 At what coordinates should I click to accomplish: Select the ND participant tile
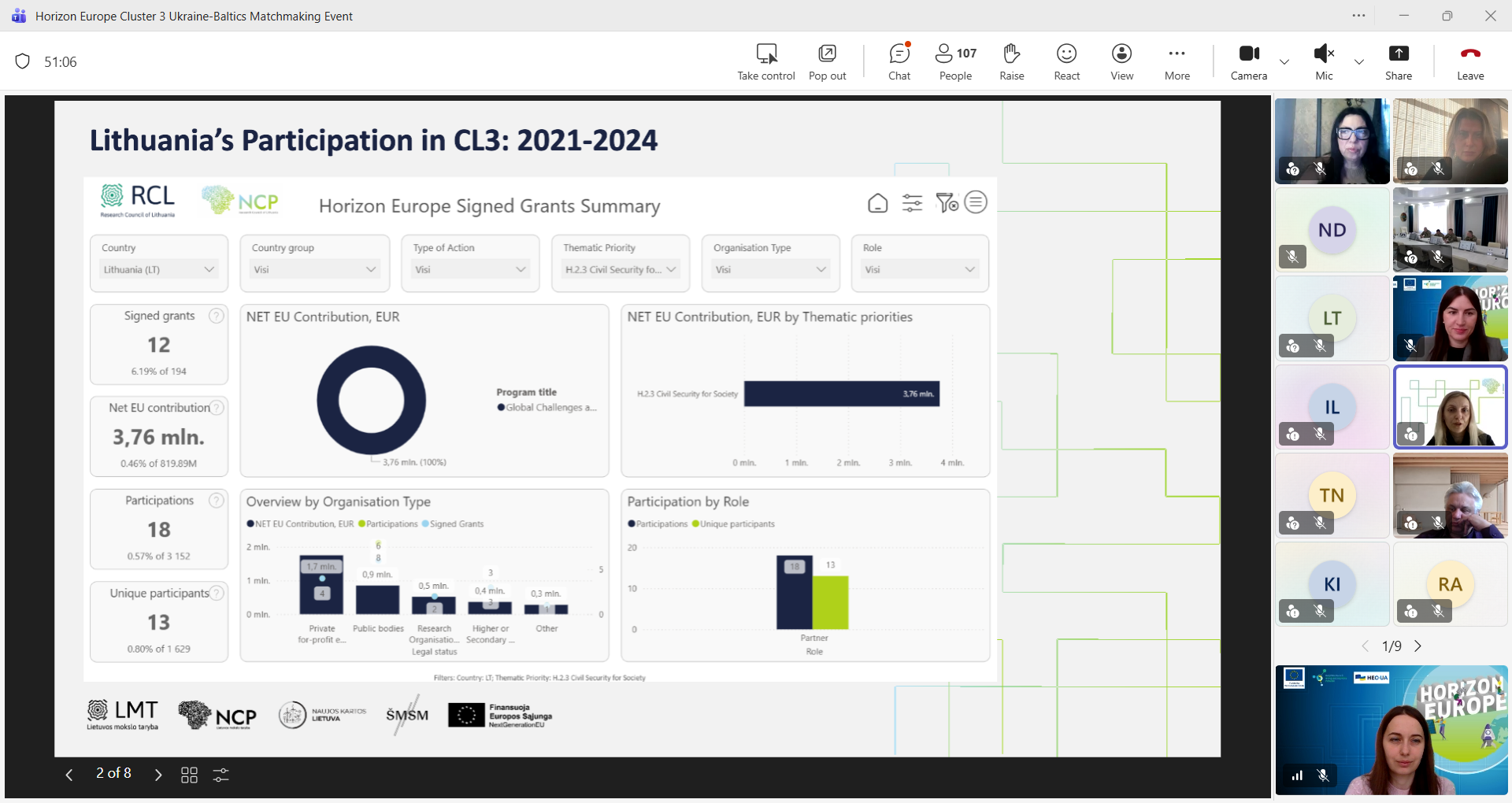pos(1332,230)
